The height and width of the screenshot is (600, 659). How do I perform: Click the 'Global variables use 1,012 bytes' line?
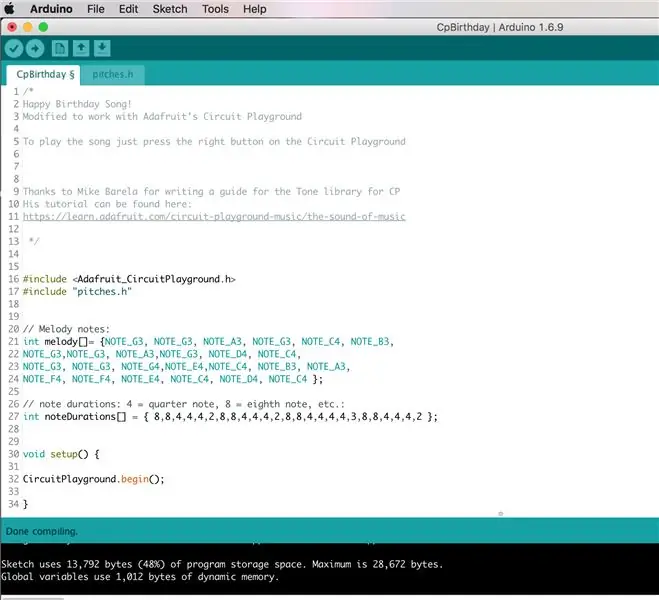point(140,577)
